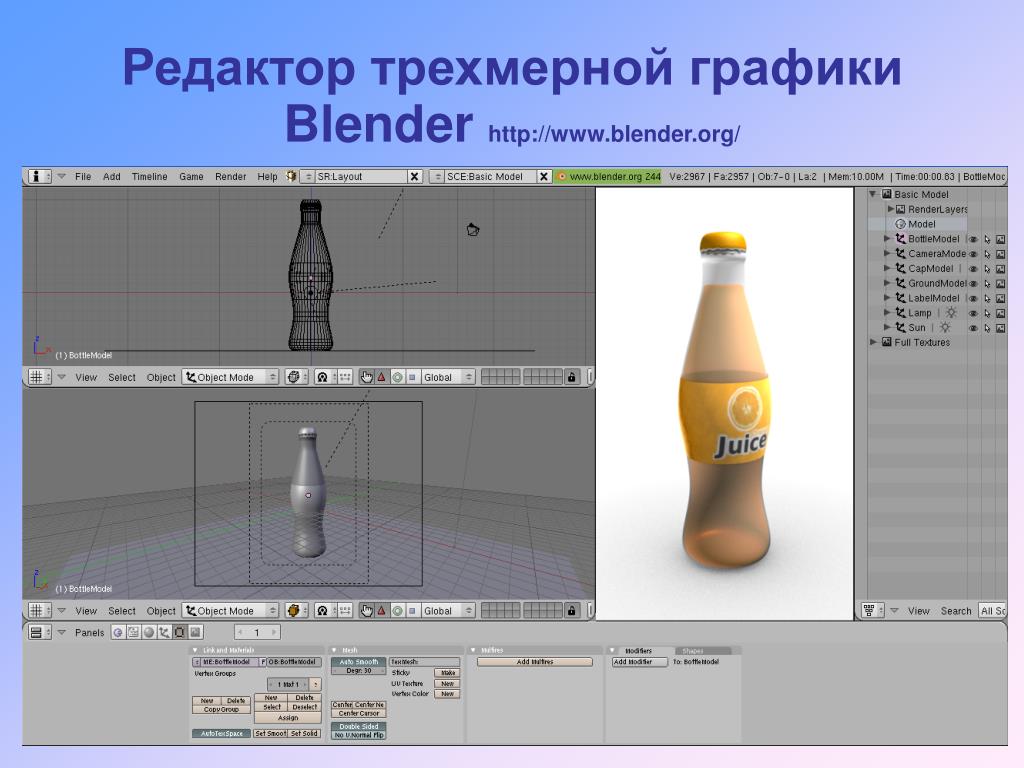
Task: Open the File menu
Action: pos(83,176)
